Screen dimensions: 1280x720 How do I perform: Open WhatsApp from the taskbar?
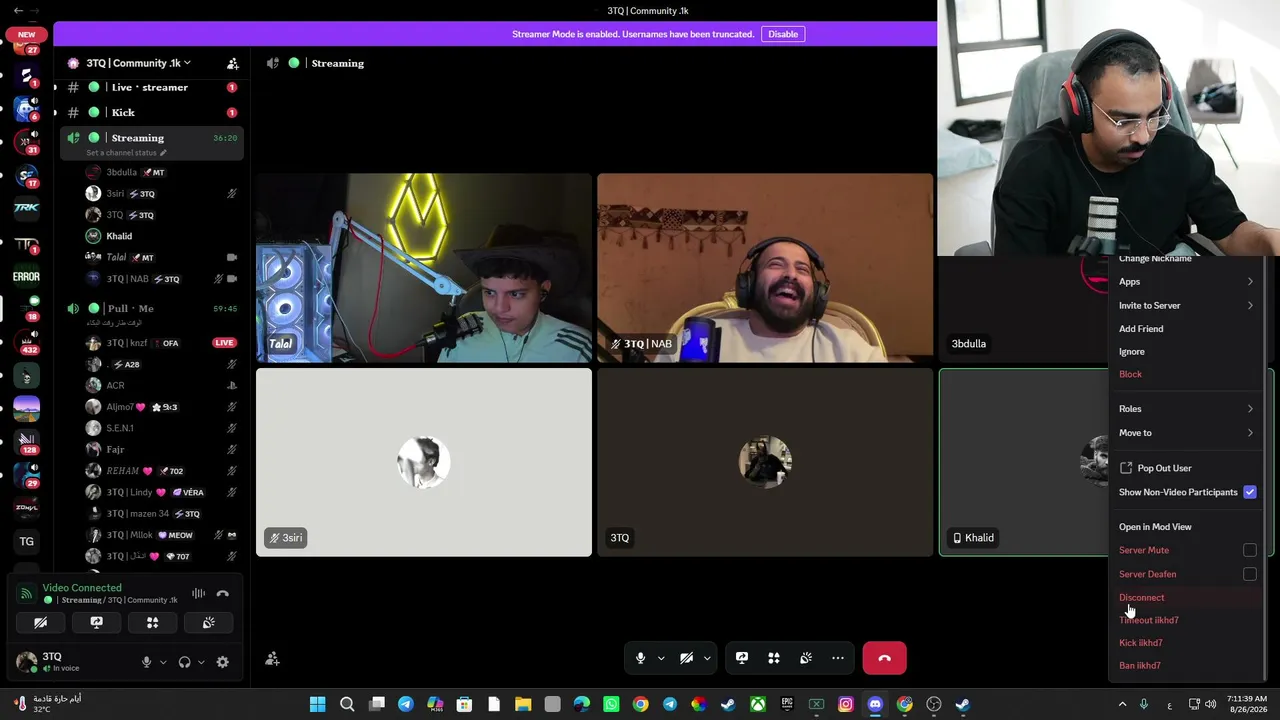611,705
